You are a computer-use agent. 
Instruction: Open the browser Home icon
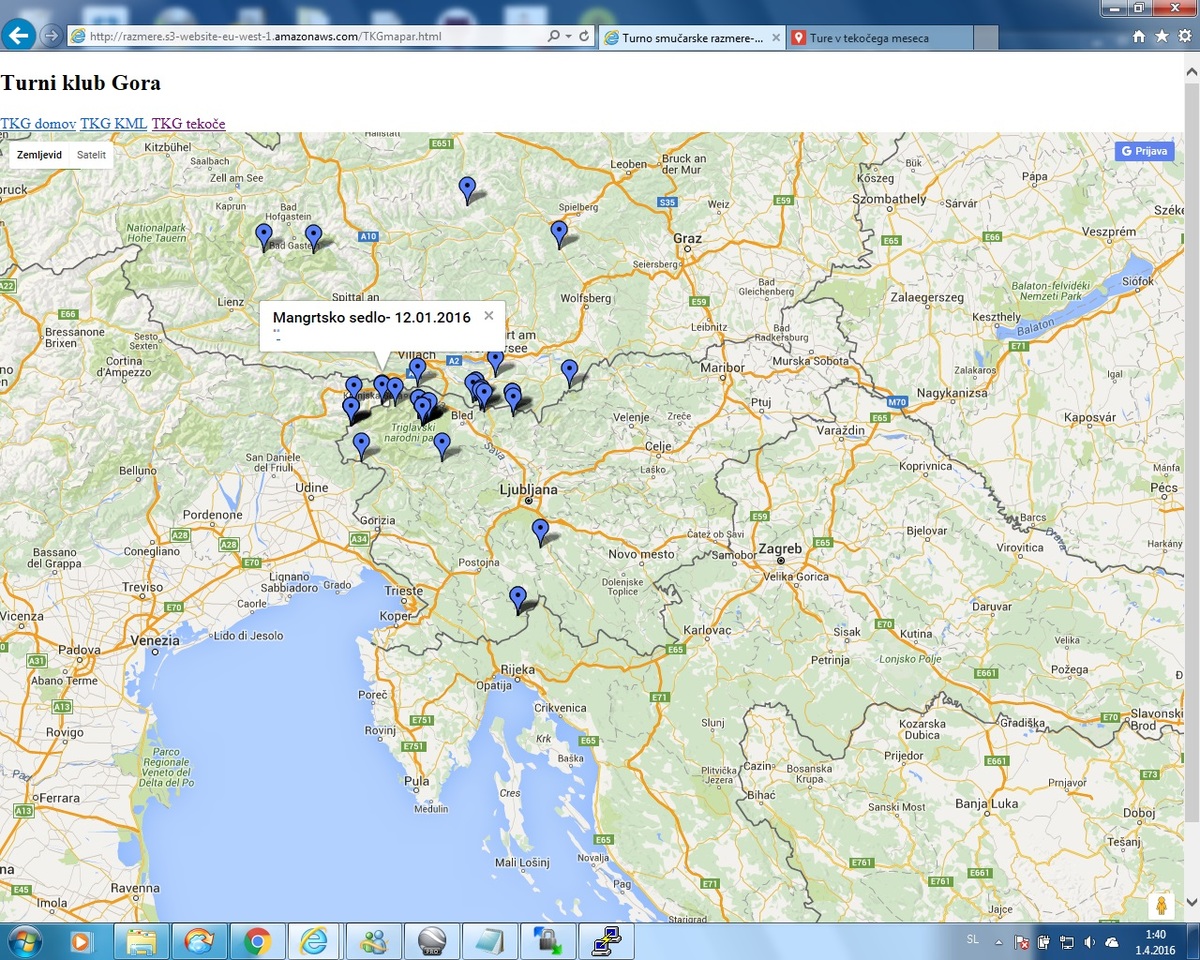(x=1139, y=37)
